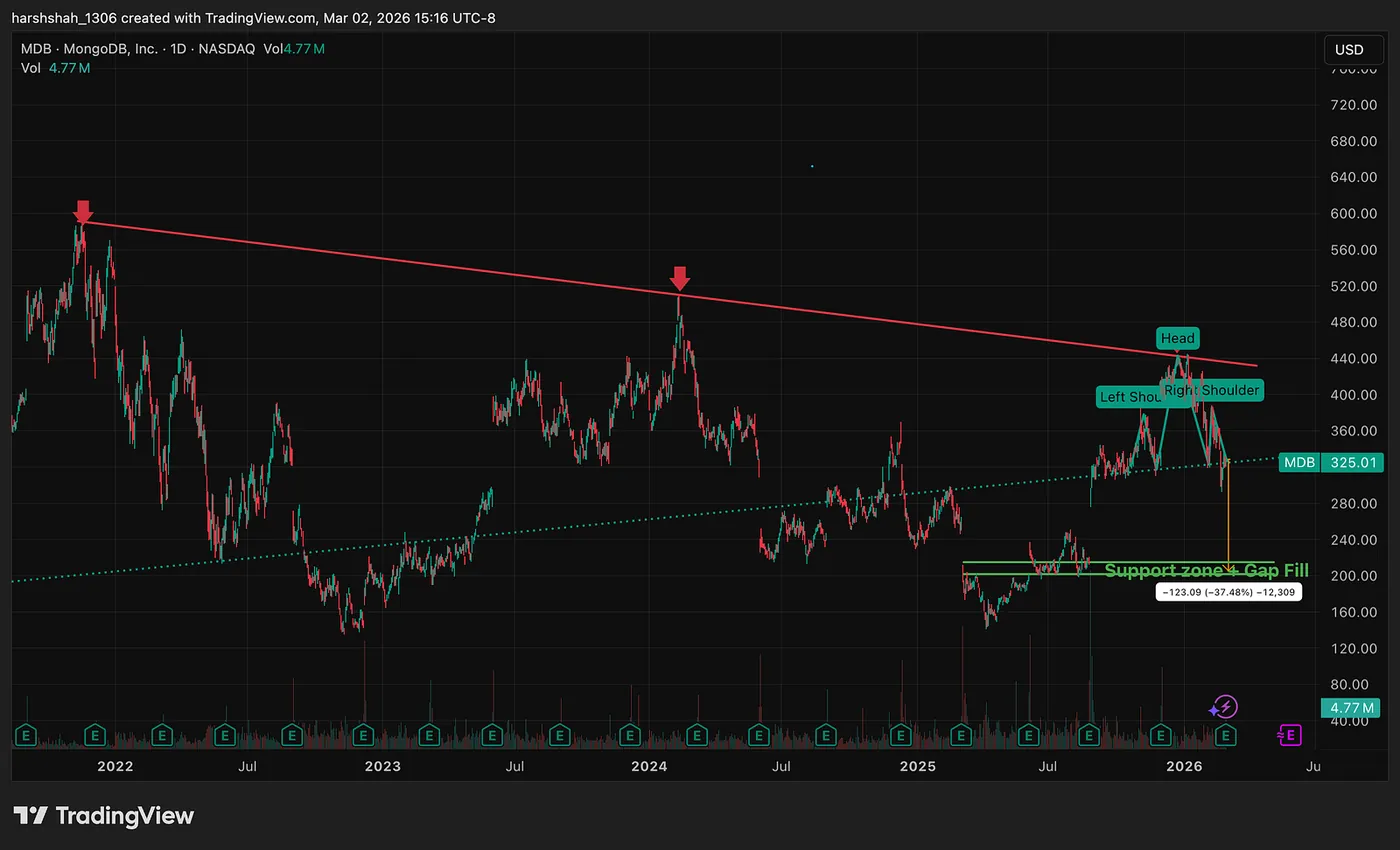
Task: Click the 680.00 price axis label
Action: pyautogui.click(x=1355, y=141)
